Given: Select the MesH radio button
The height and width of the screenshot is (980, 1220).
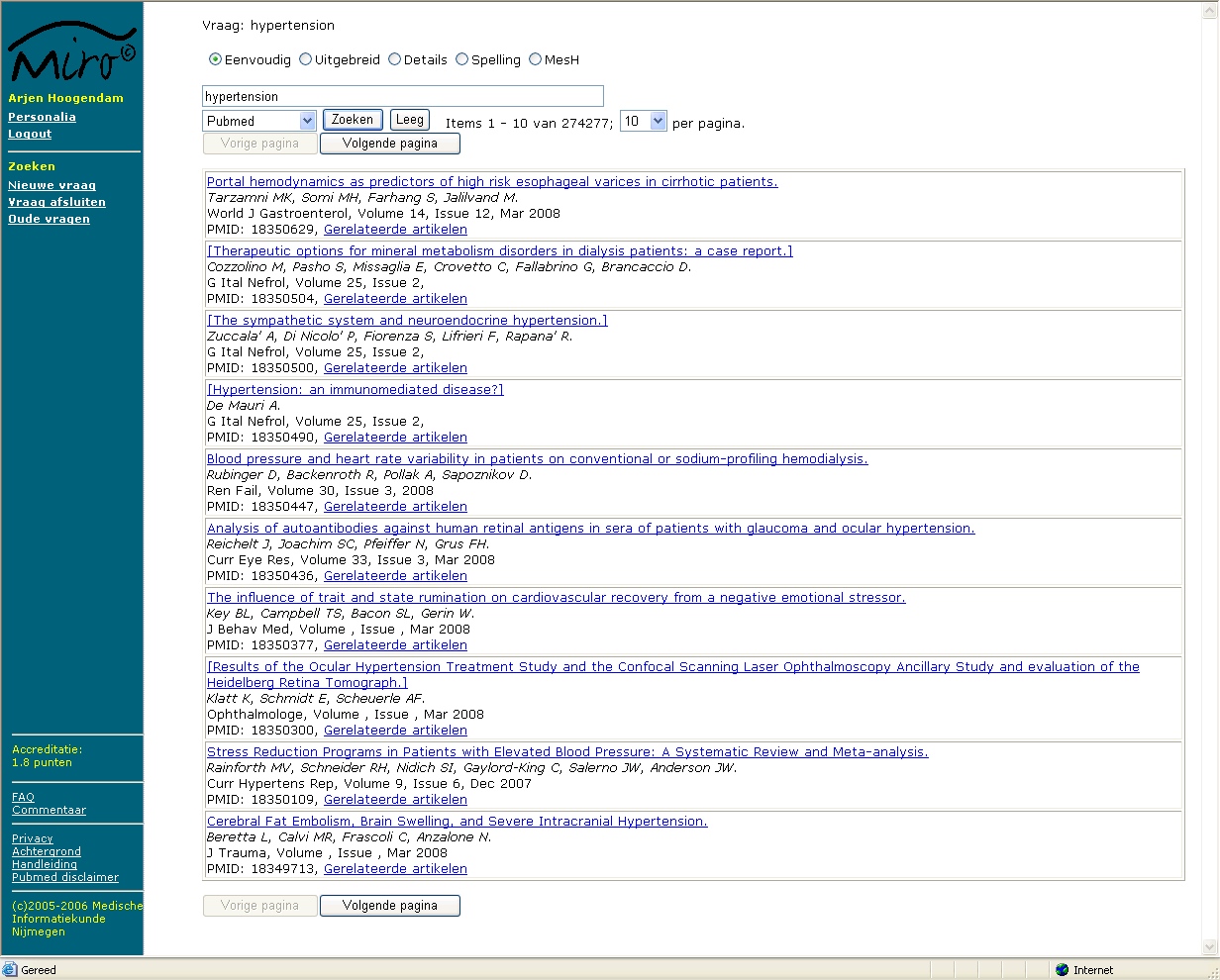Looking at the screenshot, I should point(535,59).
